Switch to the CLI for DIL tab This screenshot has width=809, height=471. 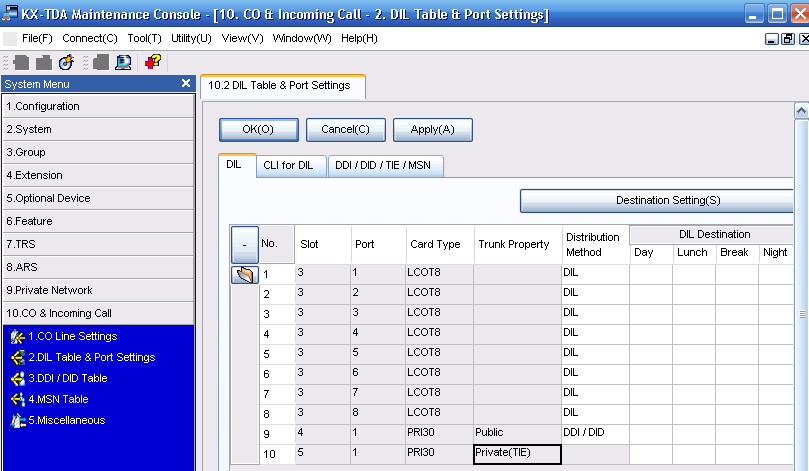tap(291, 166)
